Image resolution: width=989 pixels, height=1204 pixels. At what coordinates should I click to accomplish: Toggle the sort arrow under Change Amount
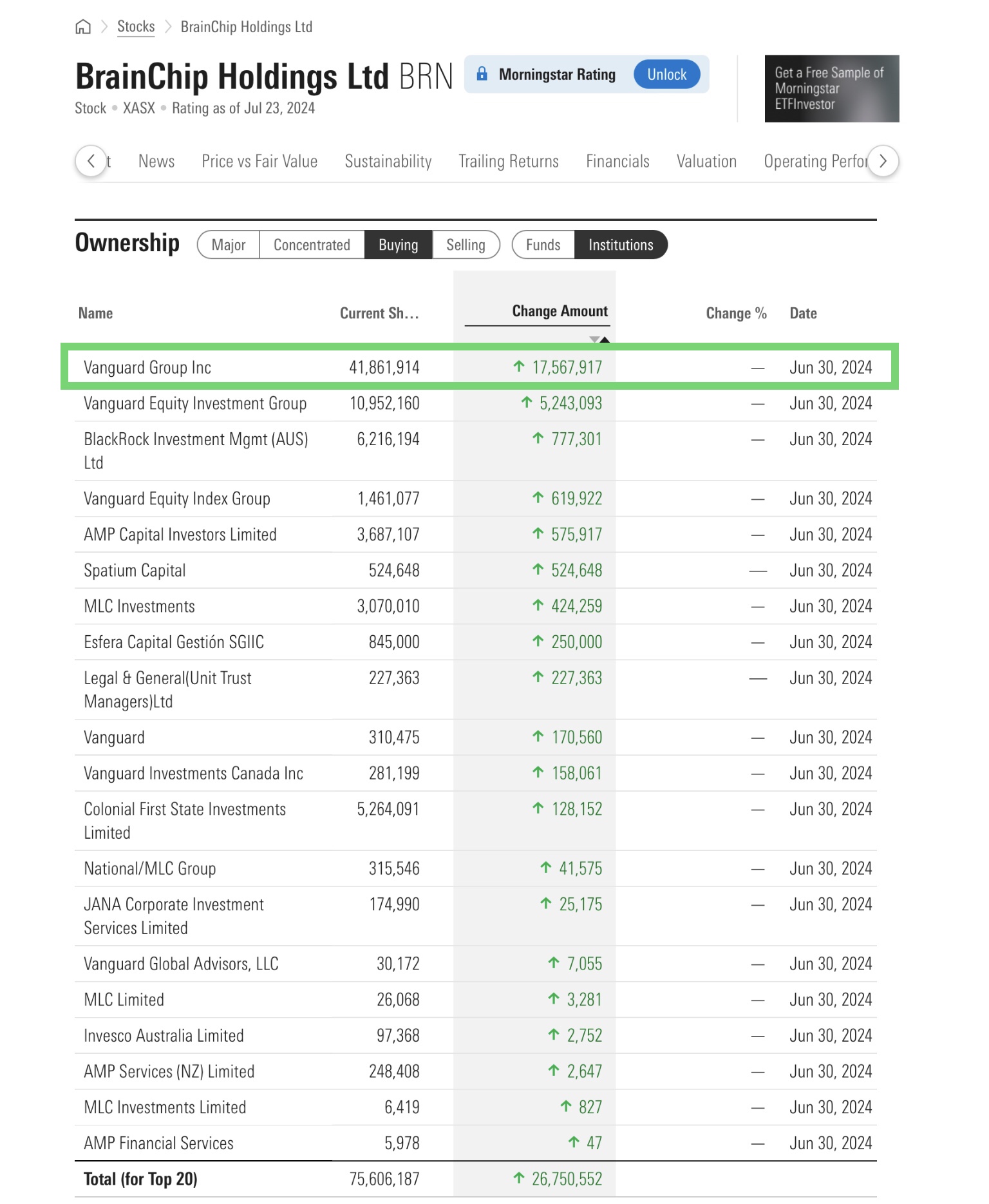click(x=599, y=339)
